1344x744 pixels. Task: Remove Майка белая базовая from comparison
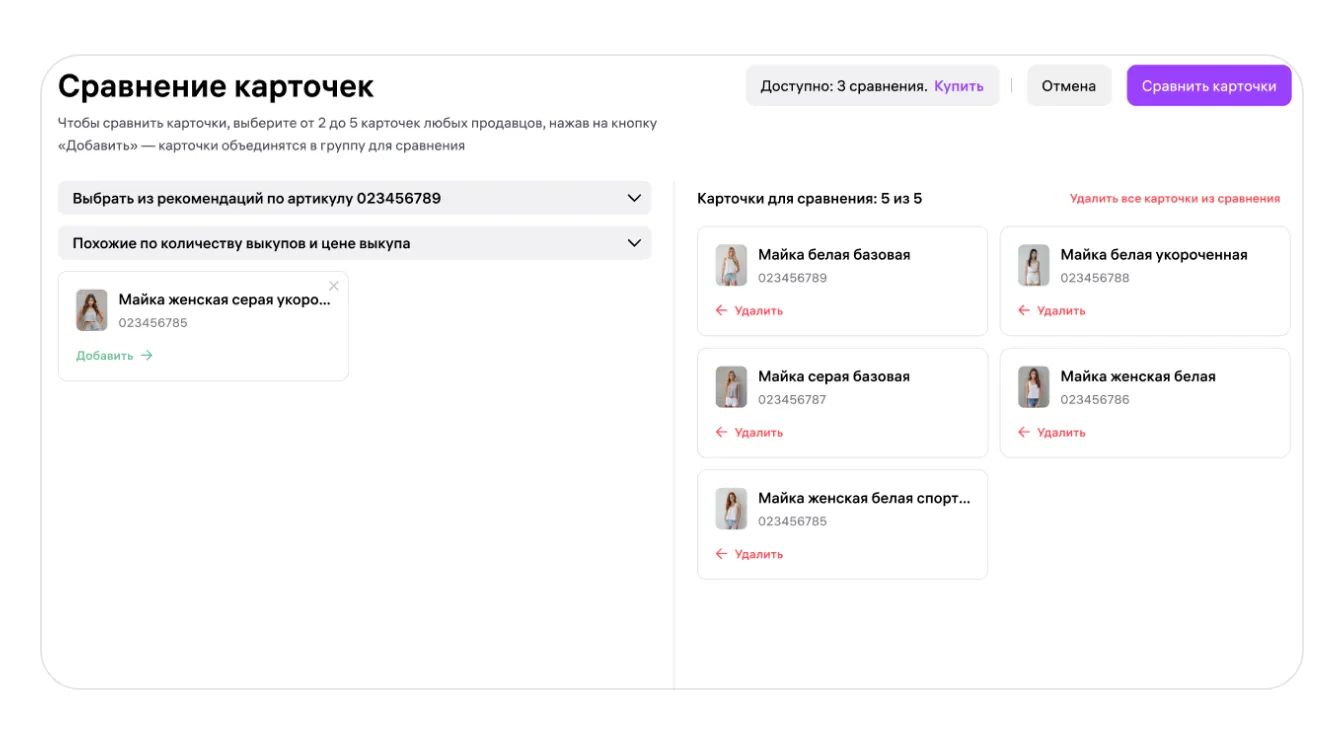(x=750, y=311)
